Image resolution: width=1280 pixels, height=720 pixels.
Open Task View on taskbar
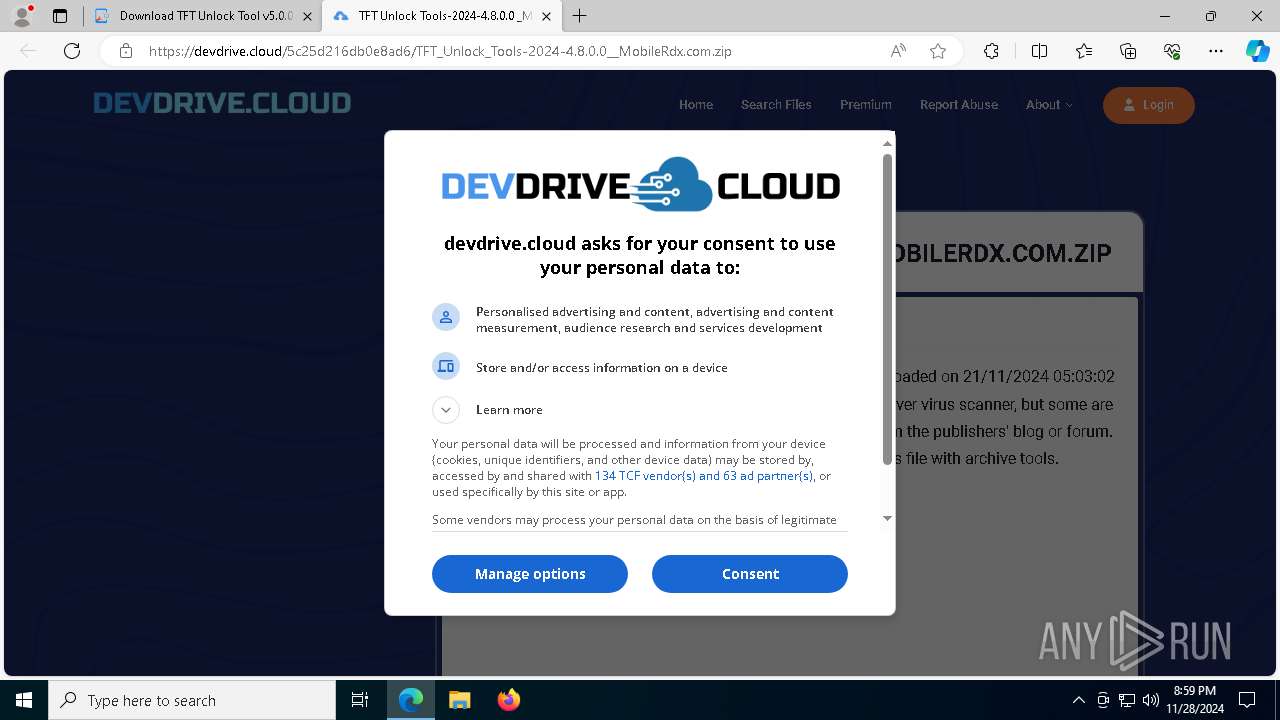(360, 700)
